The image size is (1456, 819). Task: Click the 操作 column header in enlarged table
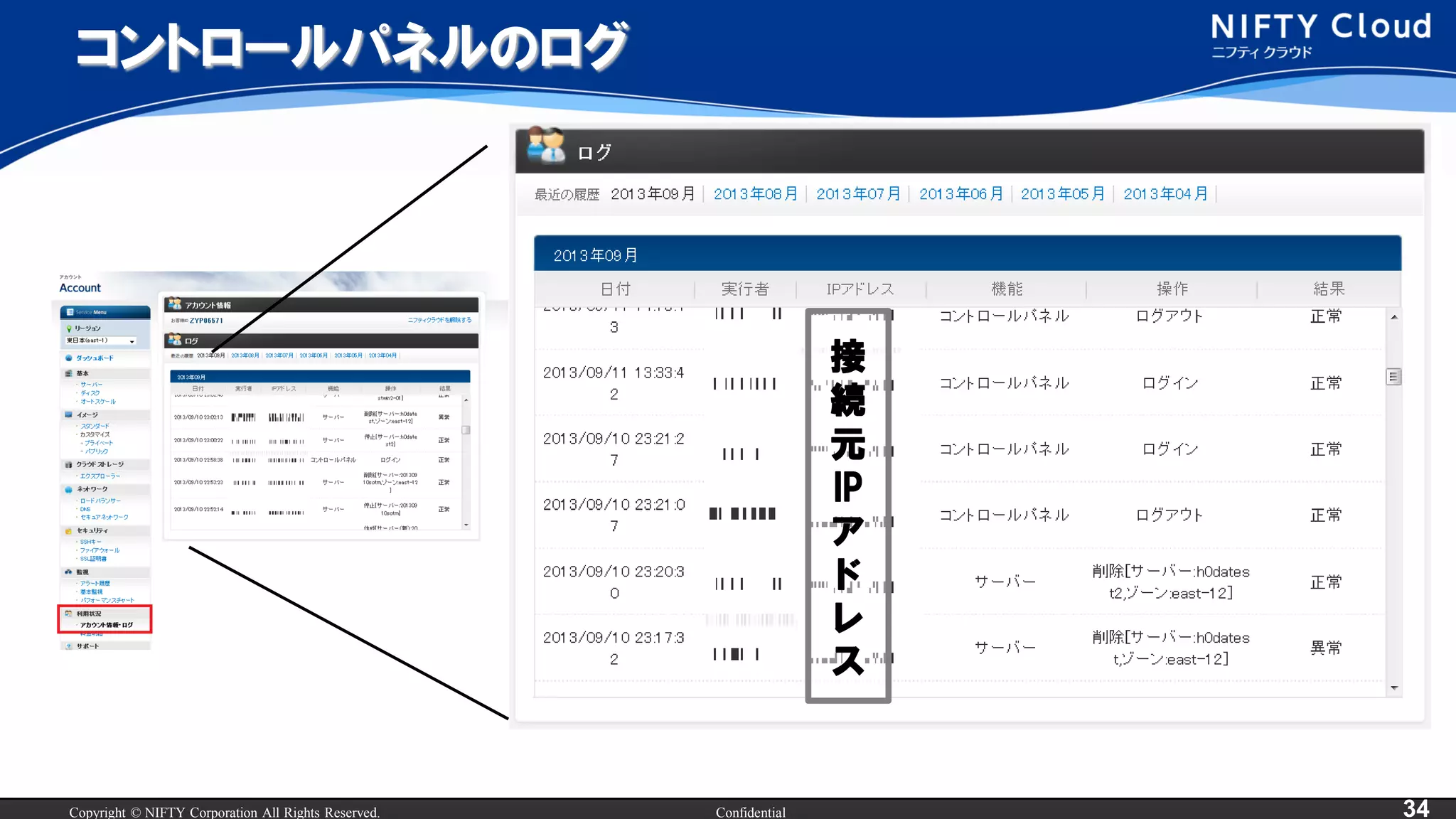tap(1172, 289)
